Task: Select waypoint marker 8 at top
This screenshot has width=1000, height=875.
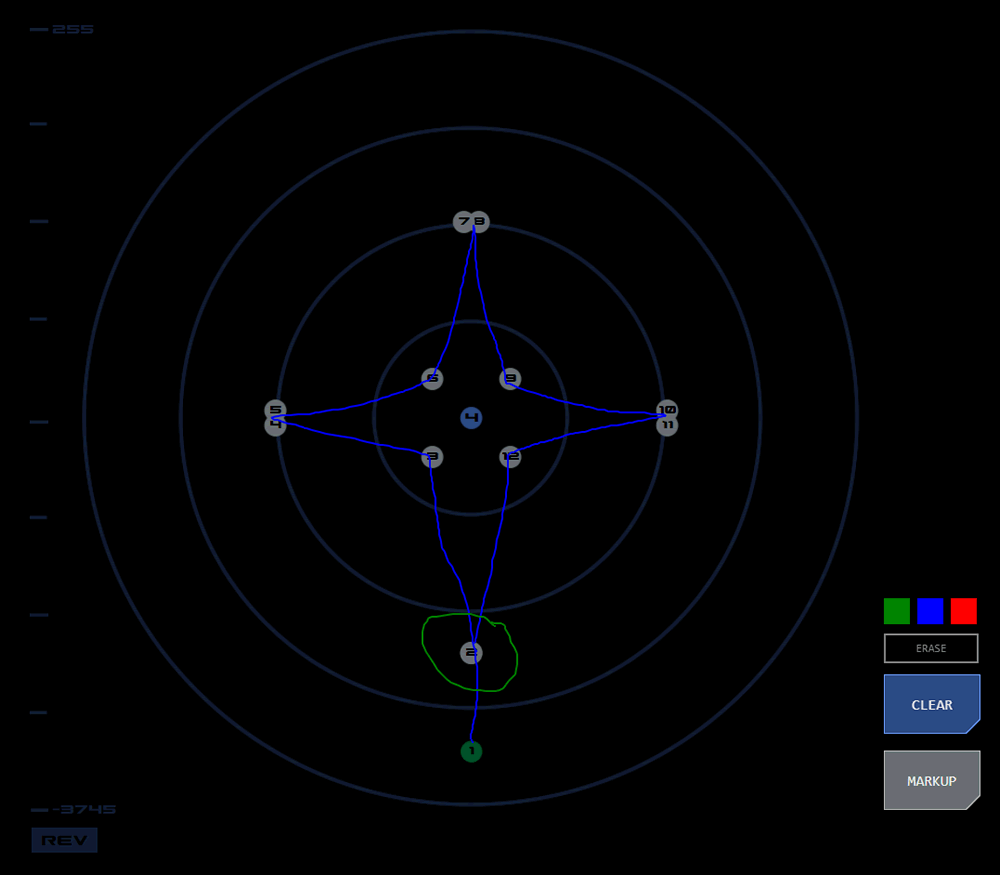Action: [480, 222]
